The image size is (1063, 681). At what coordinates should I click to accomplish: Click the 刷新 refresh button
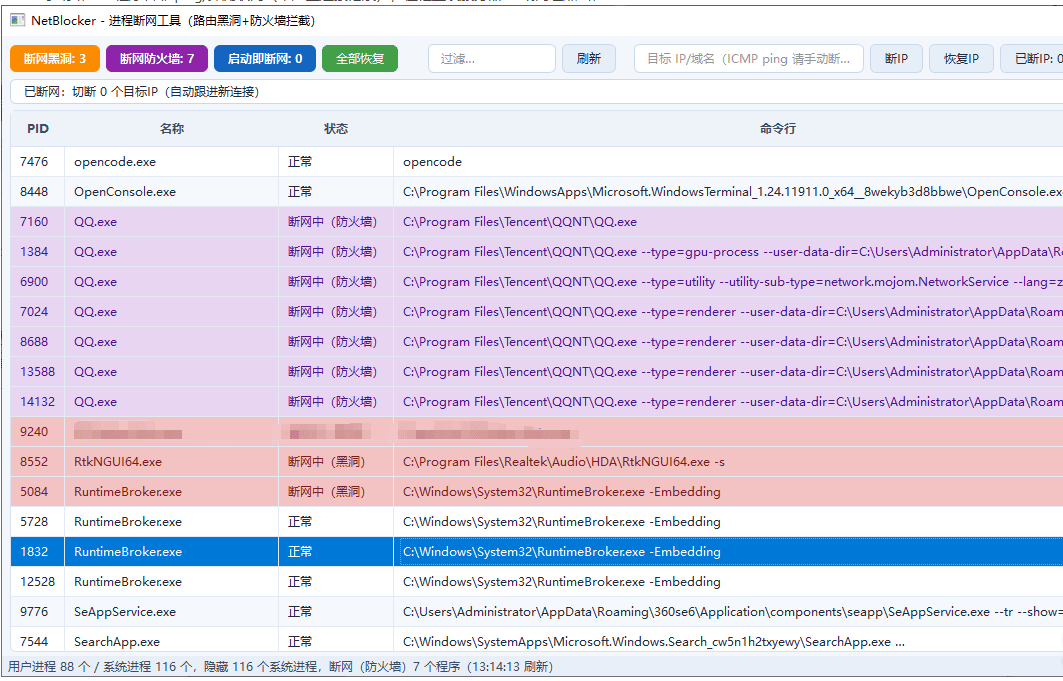click(x=588, y=59)
